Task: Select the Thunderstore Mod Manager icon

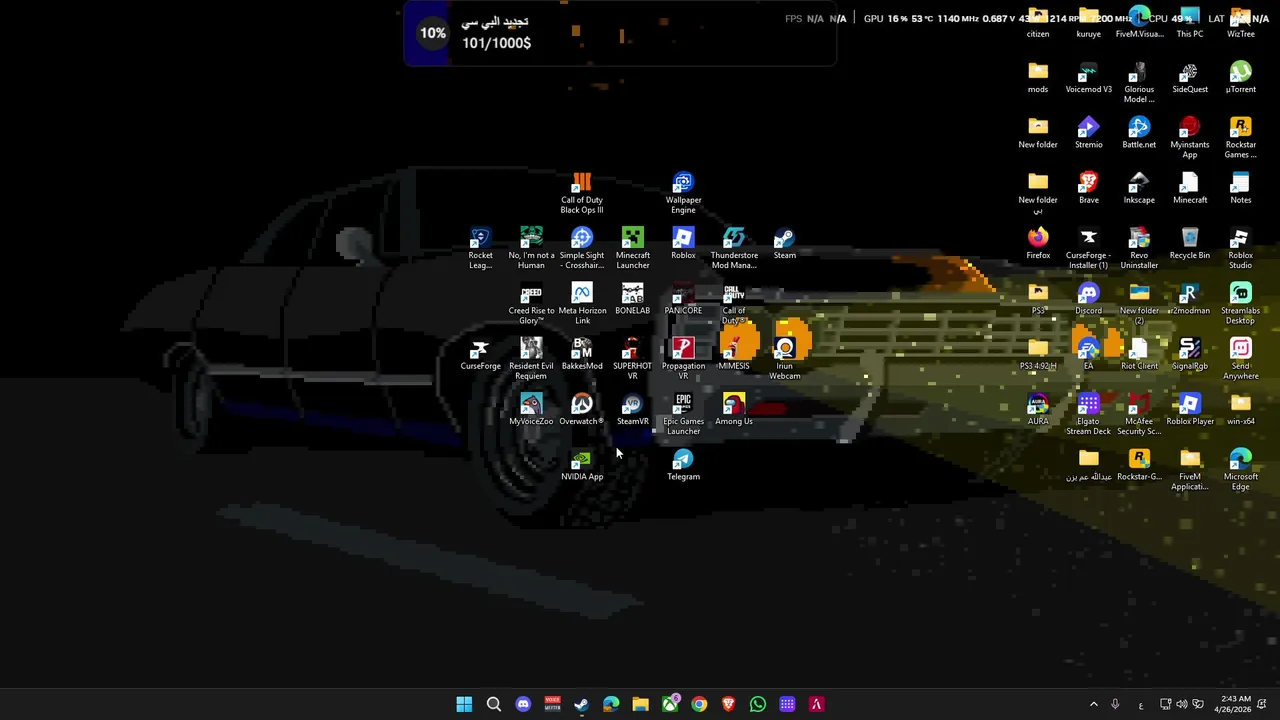Action: tap(734, 248)
